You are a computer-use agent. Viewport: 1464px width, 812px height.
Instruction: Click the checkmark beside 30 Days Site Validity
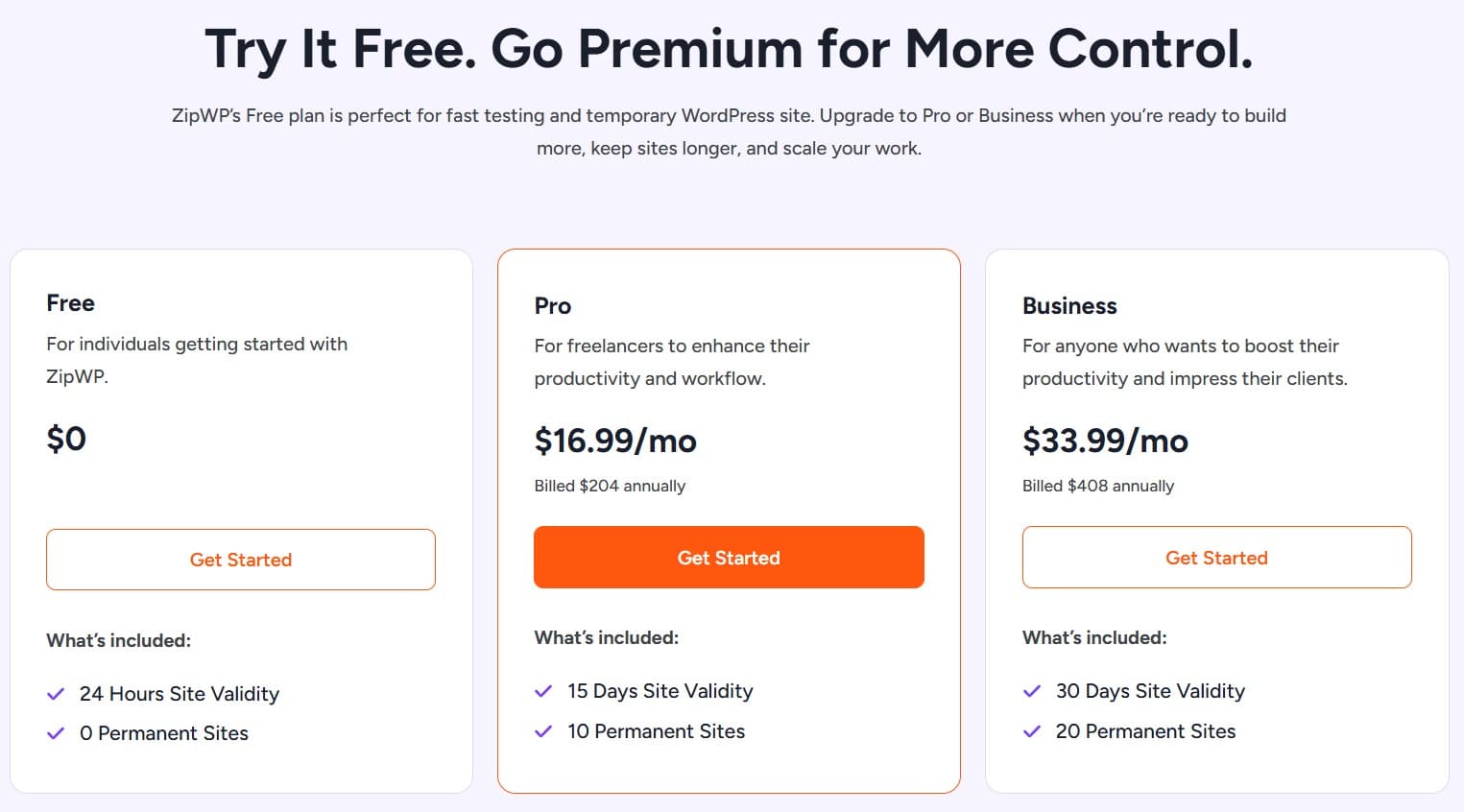1031,691
